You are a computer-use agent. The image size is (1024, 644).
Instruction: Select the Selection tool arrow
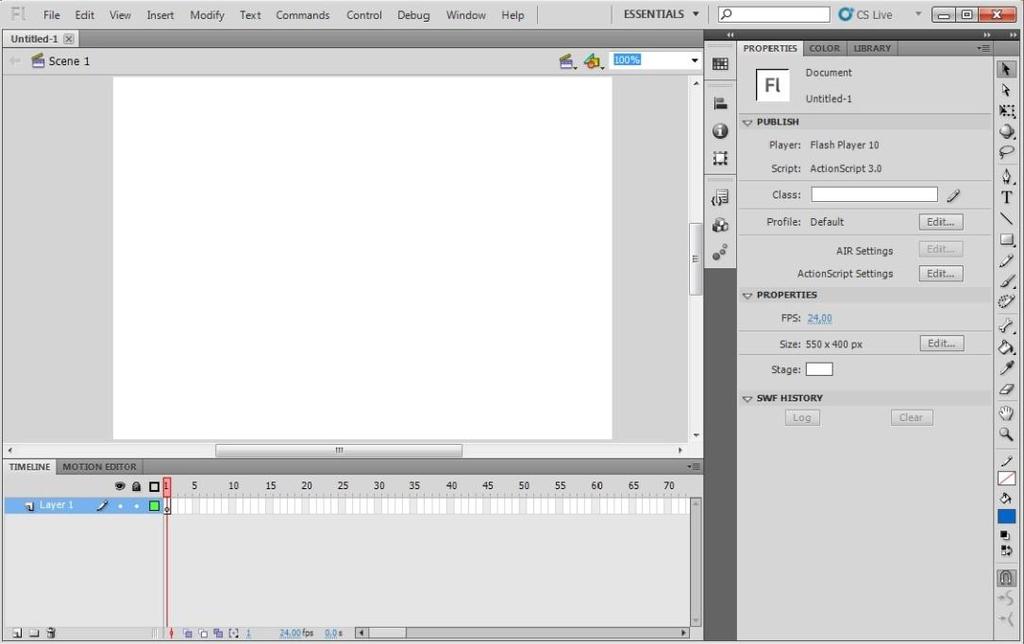click(x=1006, y=69)
